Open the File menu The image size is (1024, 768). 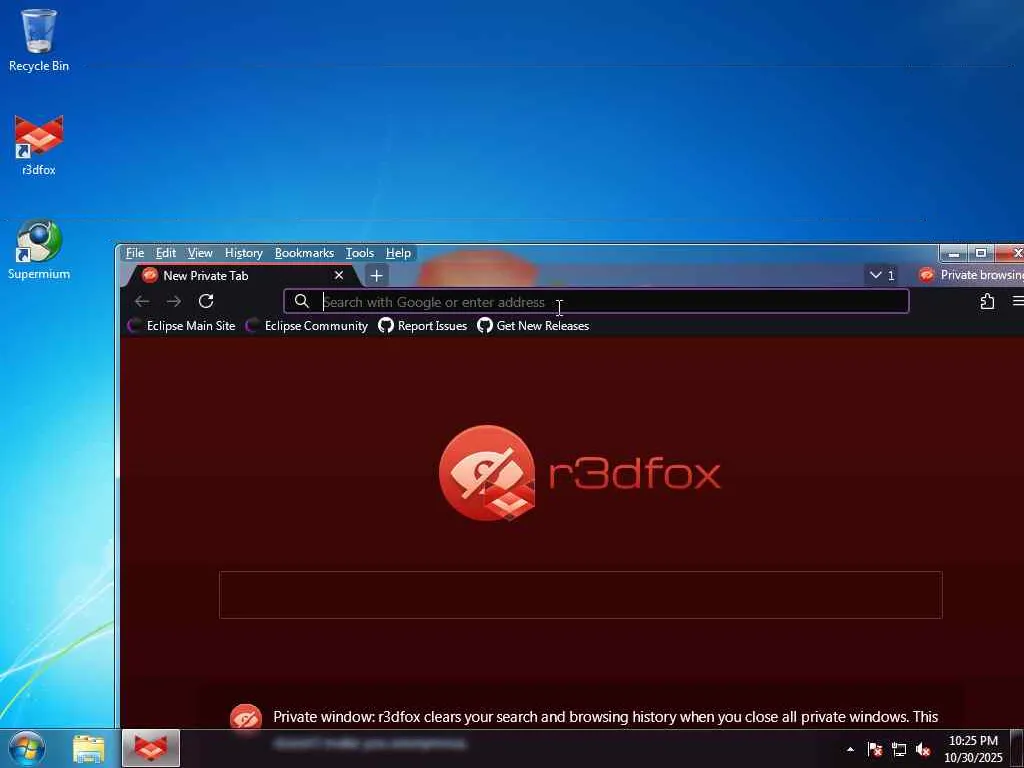pos(135,253)
